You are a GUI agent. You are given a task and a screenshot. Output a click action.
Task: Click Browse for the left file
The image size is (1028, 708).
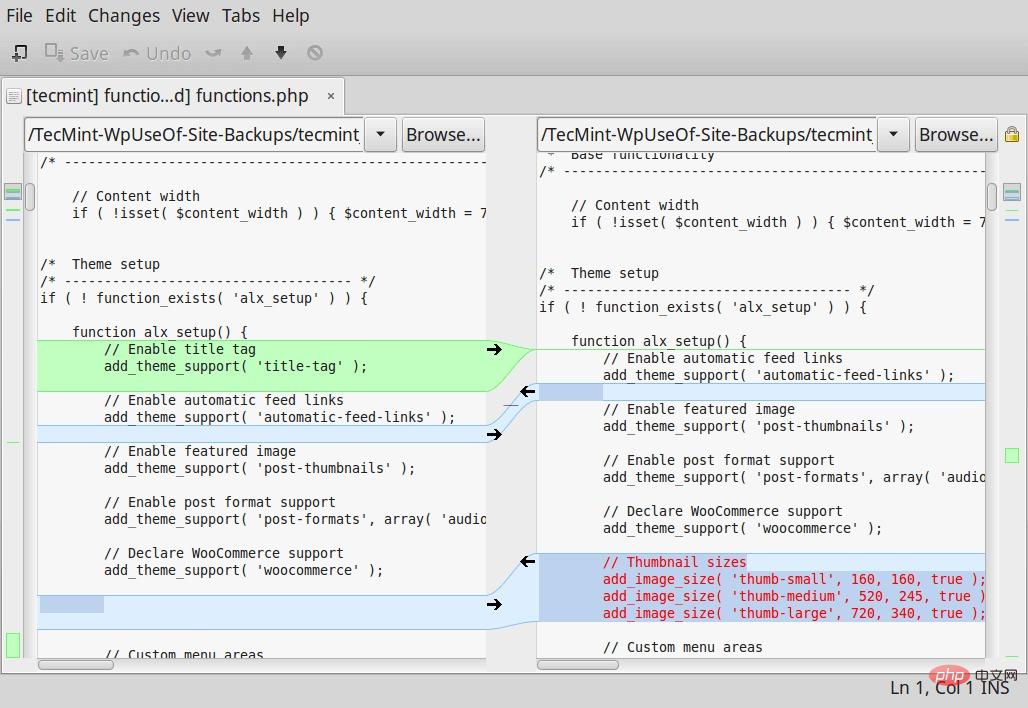(443, 134)
